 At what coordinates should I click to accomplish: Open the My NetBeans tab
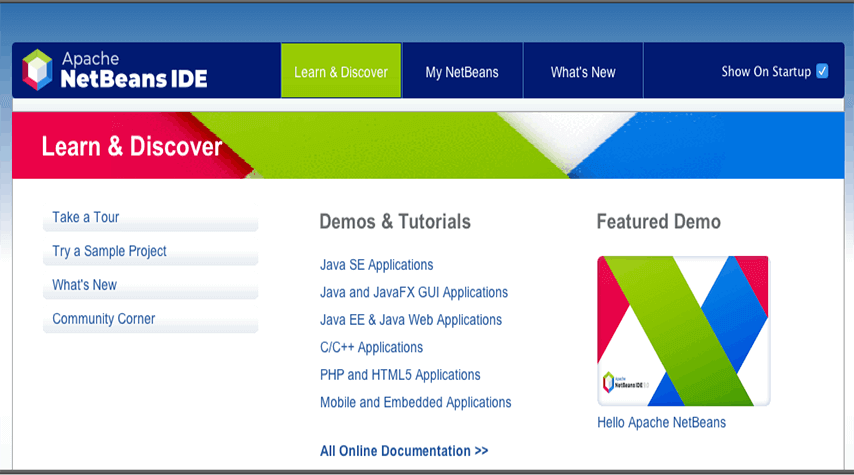click(462, 71)
